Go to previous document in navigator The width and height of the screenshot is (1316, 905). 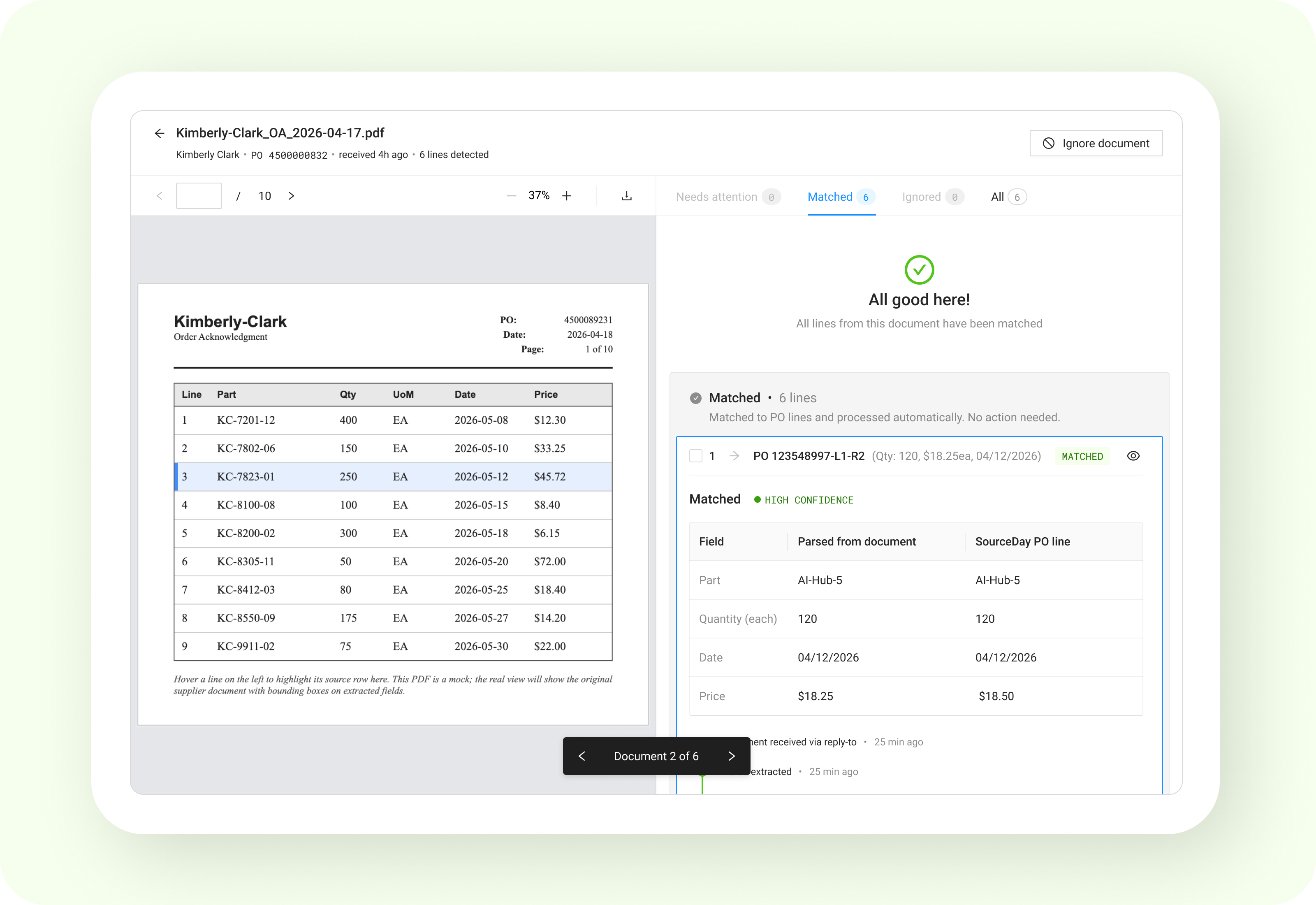[x=582, y=756]
